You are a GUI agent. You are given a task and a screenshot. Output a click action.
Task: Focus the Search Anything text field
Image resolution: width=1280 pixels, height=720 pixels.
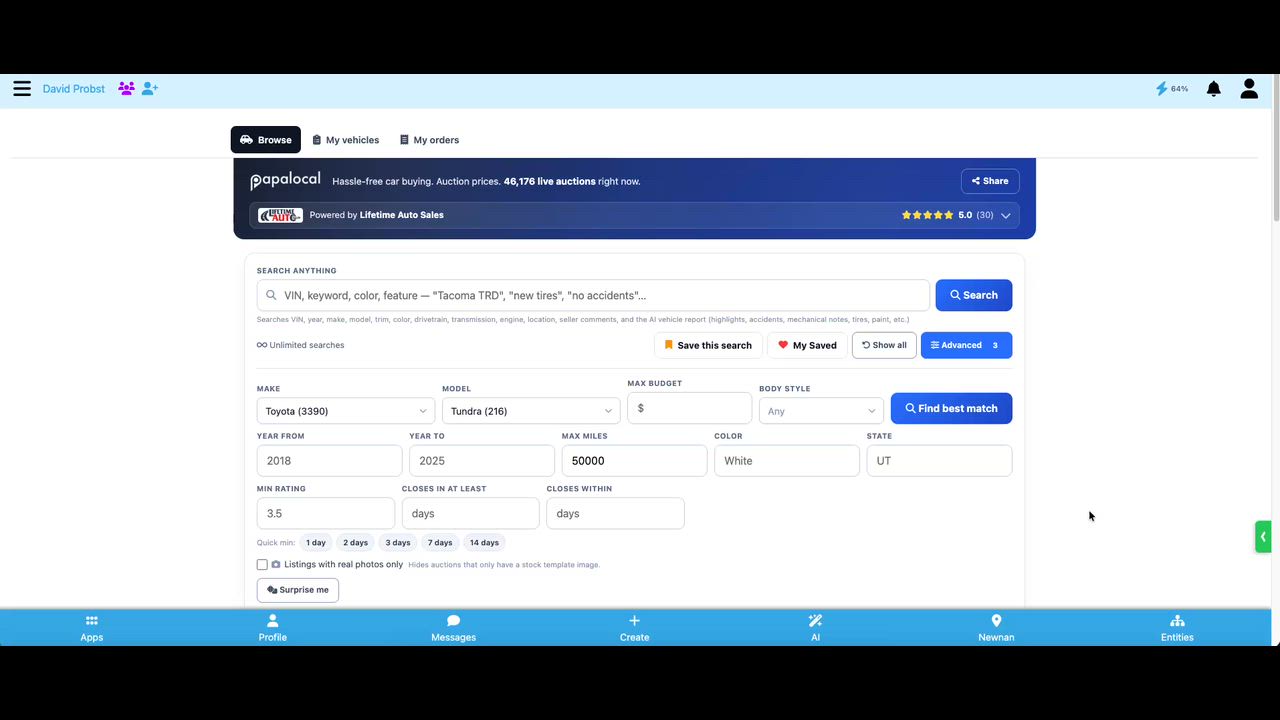coord(593,295)
